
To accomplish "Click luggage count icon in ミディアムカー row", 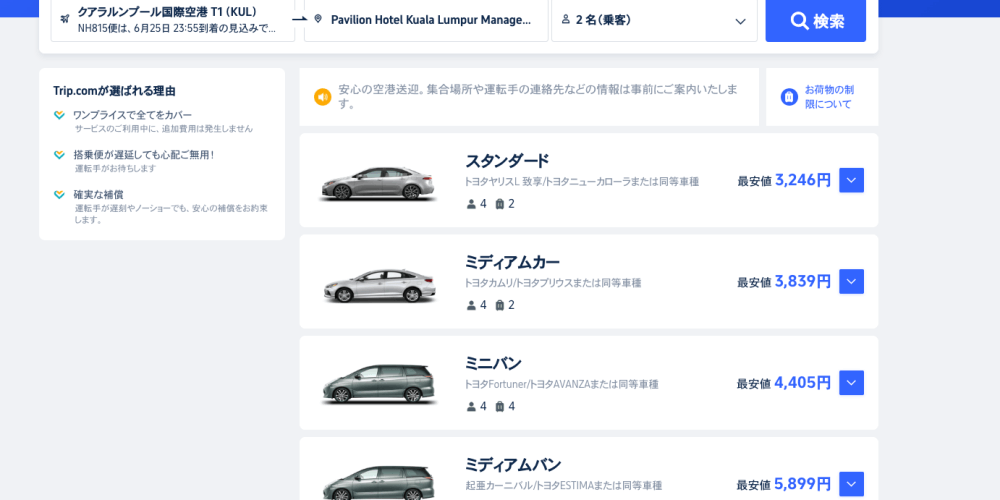I will [x=500, y=305].
